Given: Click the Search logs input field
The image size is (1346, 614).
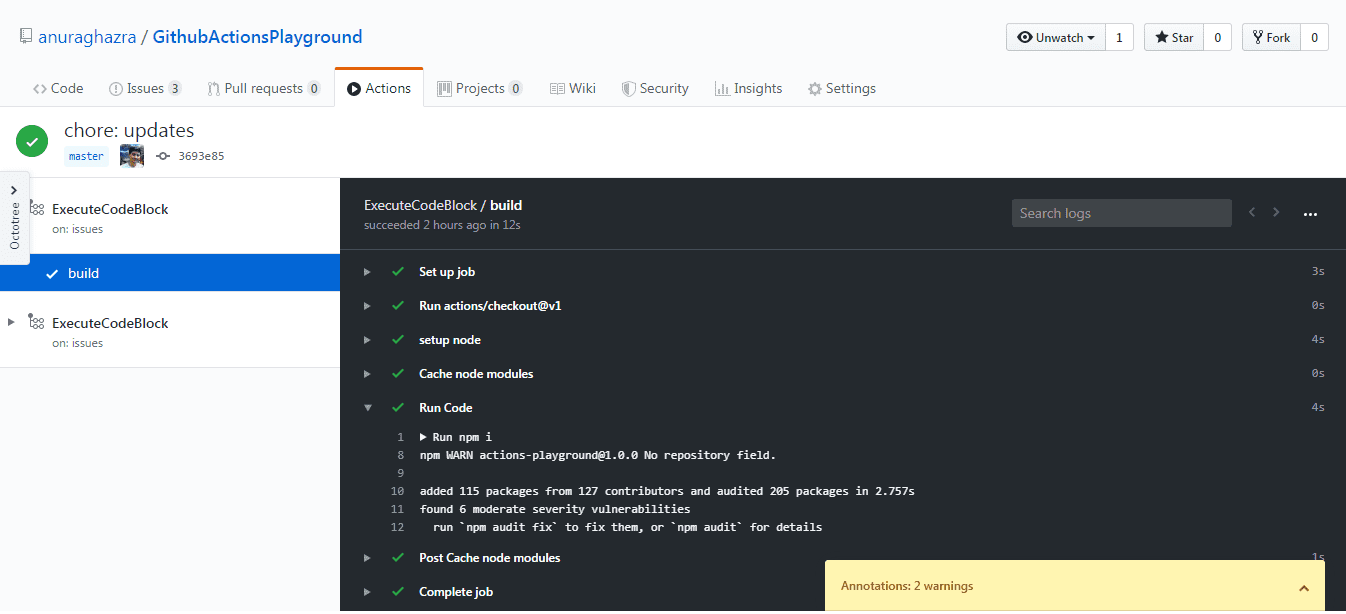Looking at the screenshot, I should pos(1121,213).
